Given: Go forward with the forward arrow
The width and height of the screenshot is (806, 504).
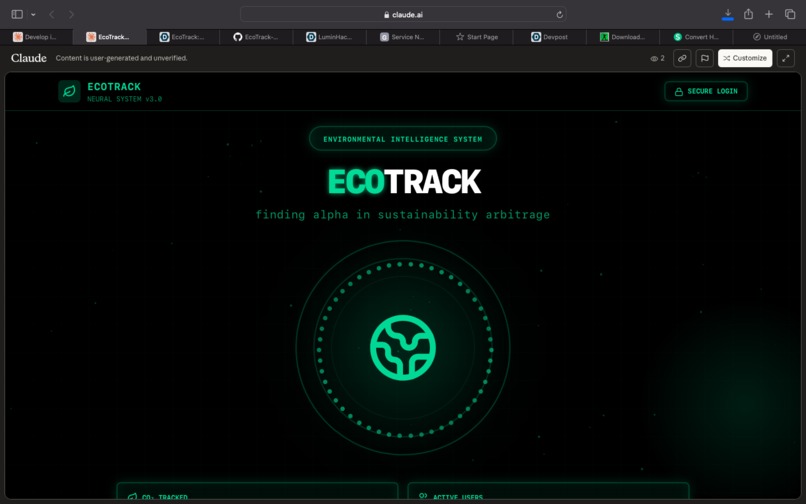Looking at the screenshot, I should tap(71, 14).
